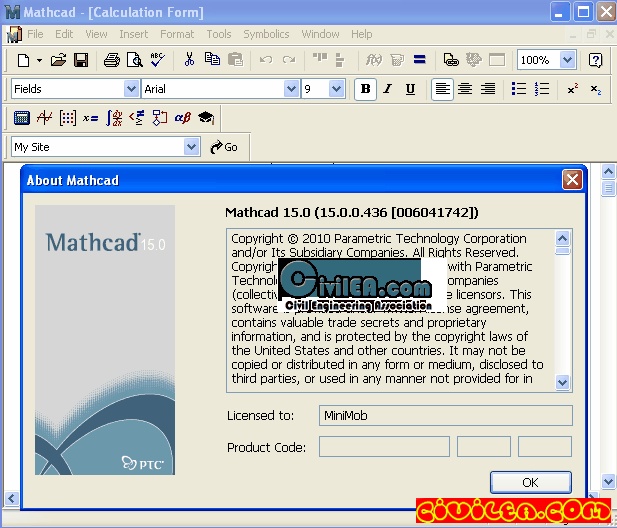Insert Unit measuring cup icon

(397, 60)
